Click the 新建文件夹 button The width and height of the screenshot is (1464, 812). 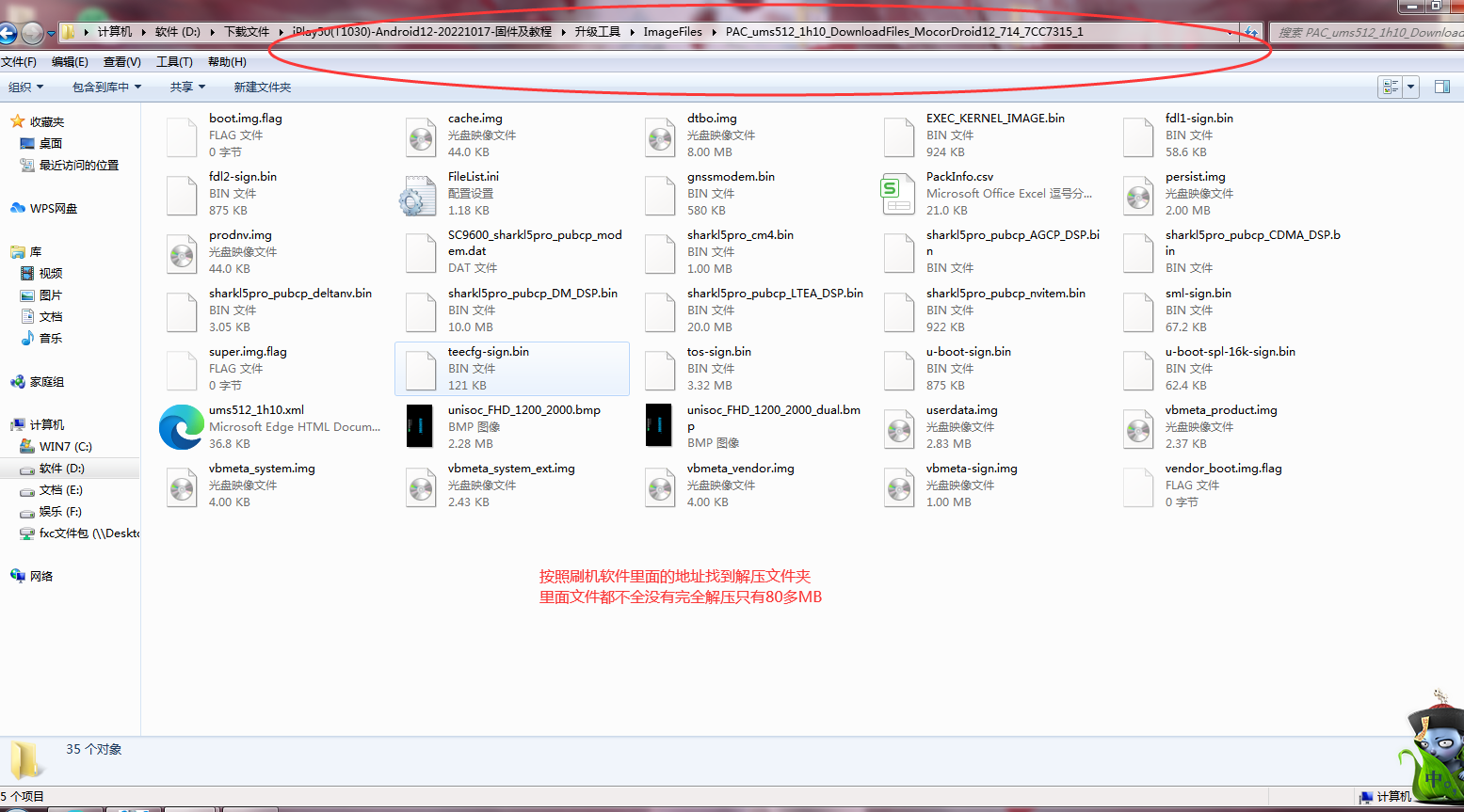[262, 87]
